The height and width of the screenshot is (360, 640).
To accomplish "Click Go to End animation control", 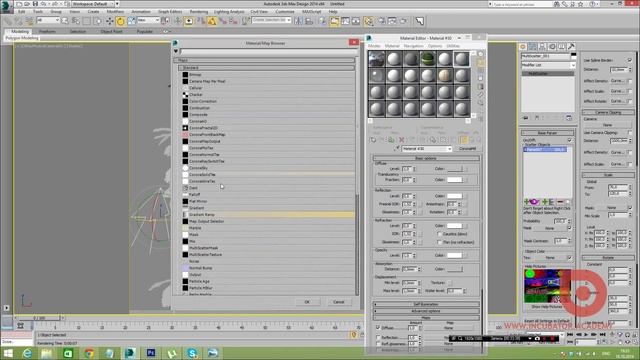I will point(602,335).
